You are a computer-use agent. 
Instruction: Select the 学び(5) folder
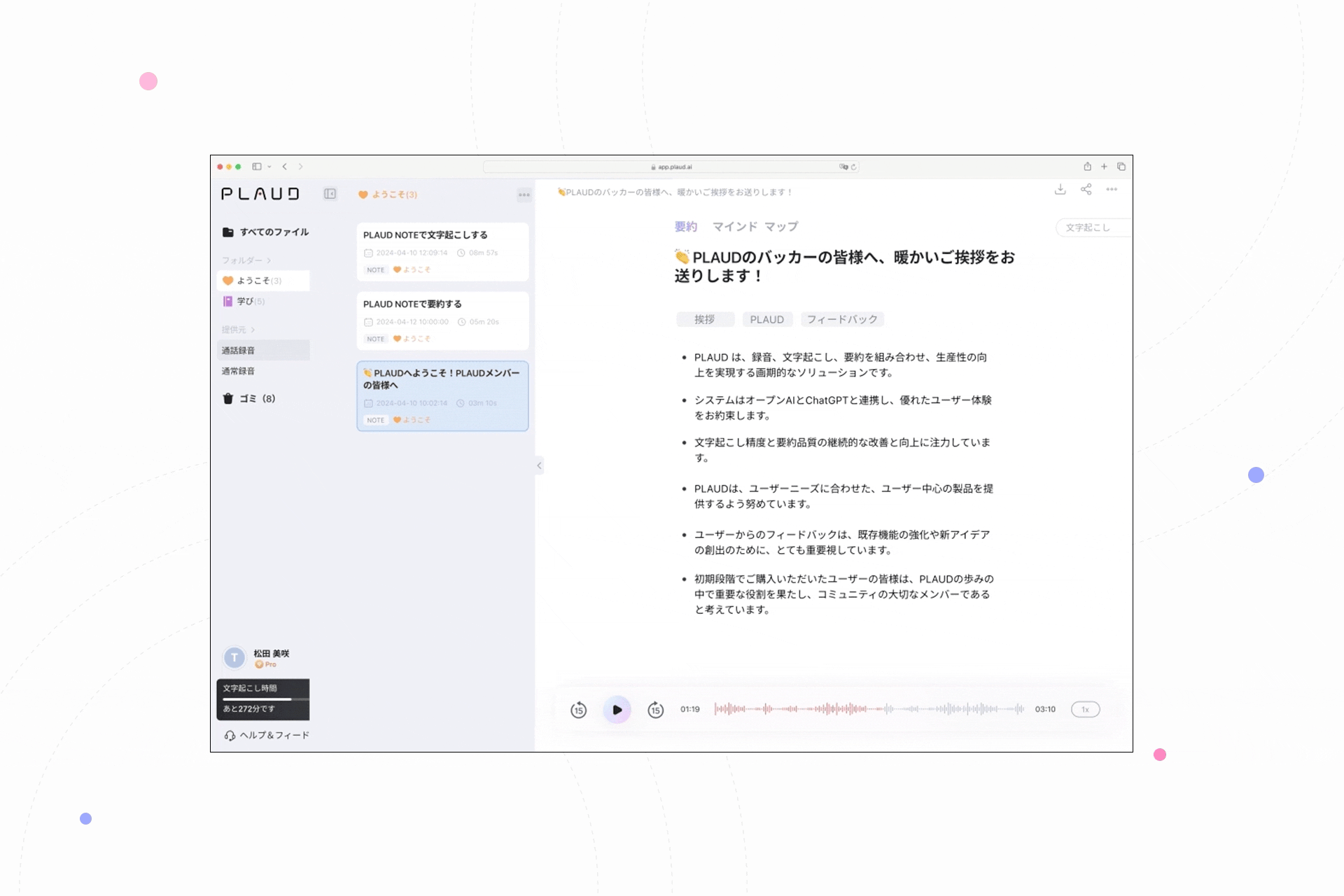[244, 301]
